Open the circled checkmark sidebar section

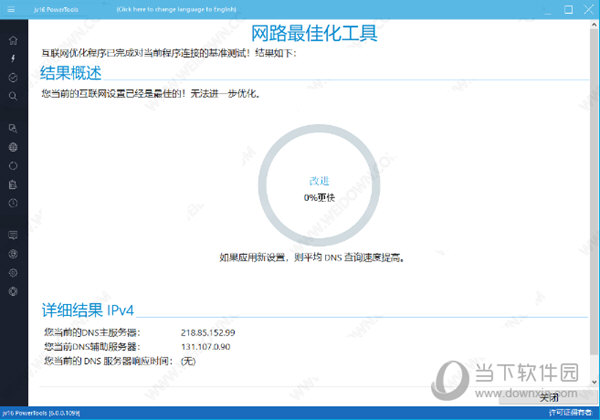[x=13, y=78]
